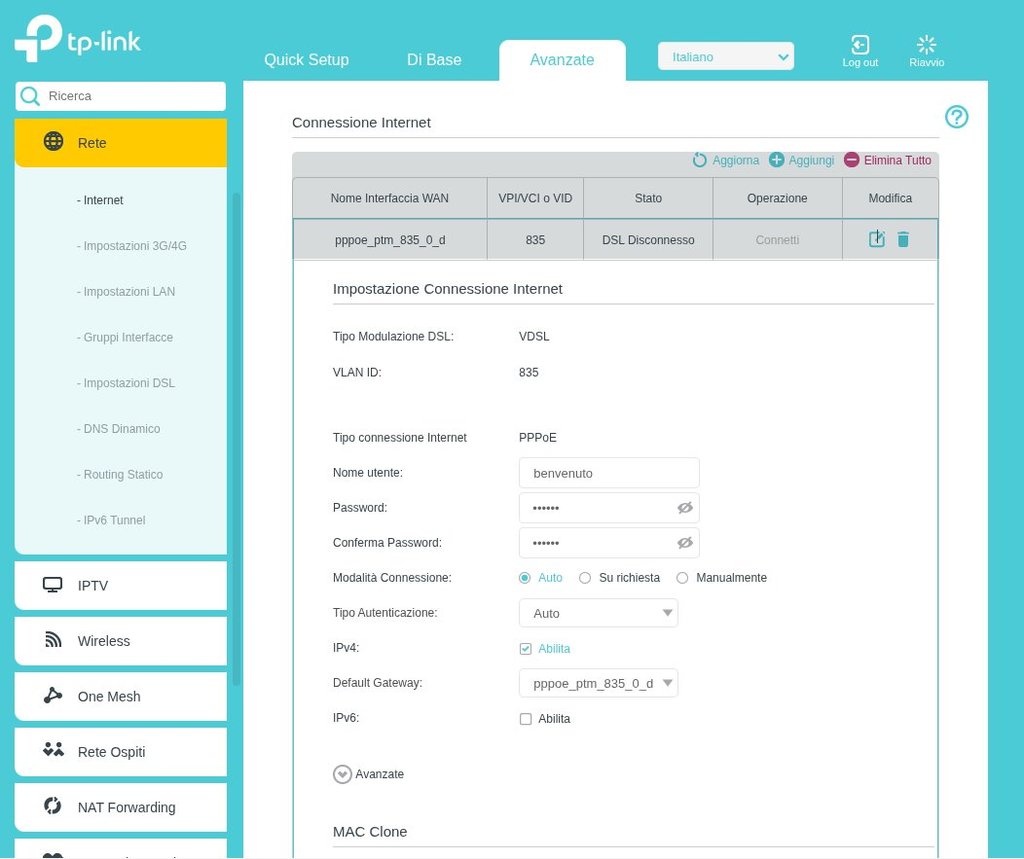Enable the IPv6 Abilita checkbox
This screenshot has width=1024, height=859.
tap(526, 719)
